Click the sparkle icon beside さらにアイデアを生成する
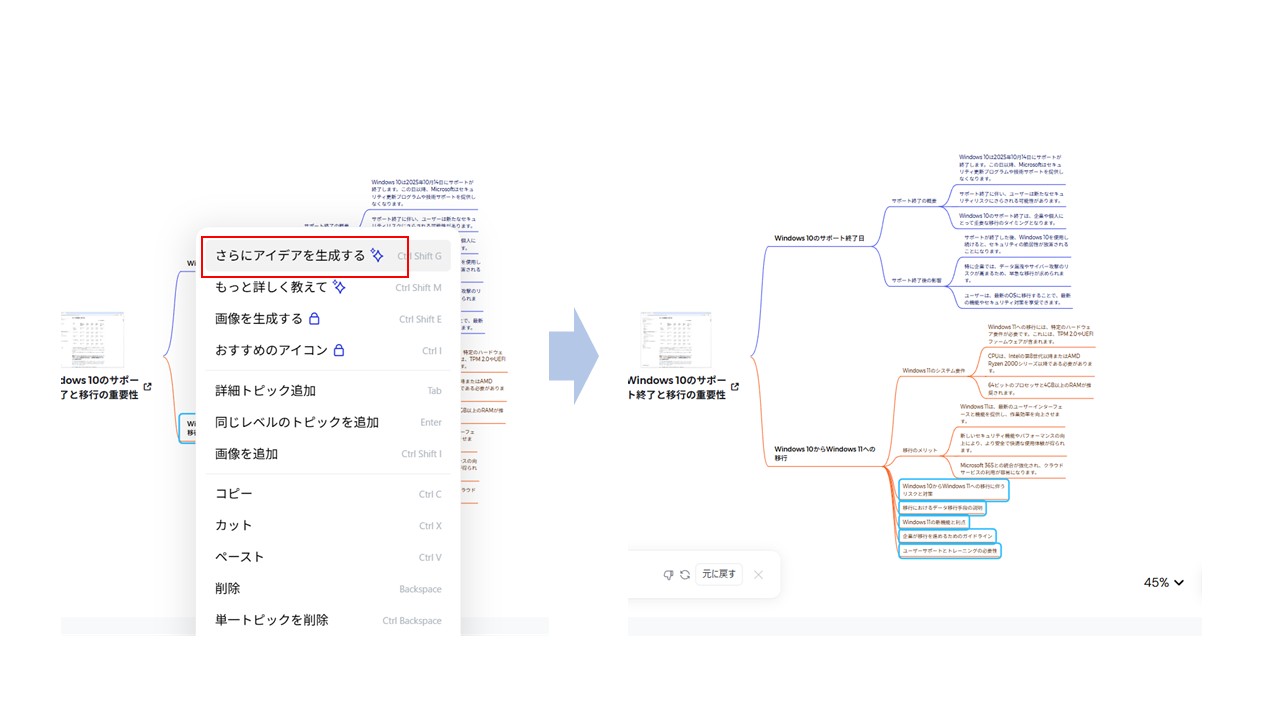Image resolution: width=1280 pixels, height=720 pixels. [377, 256]
